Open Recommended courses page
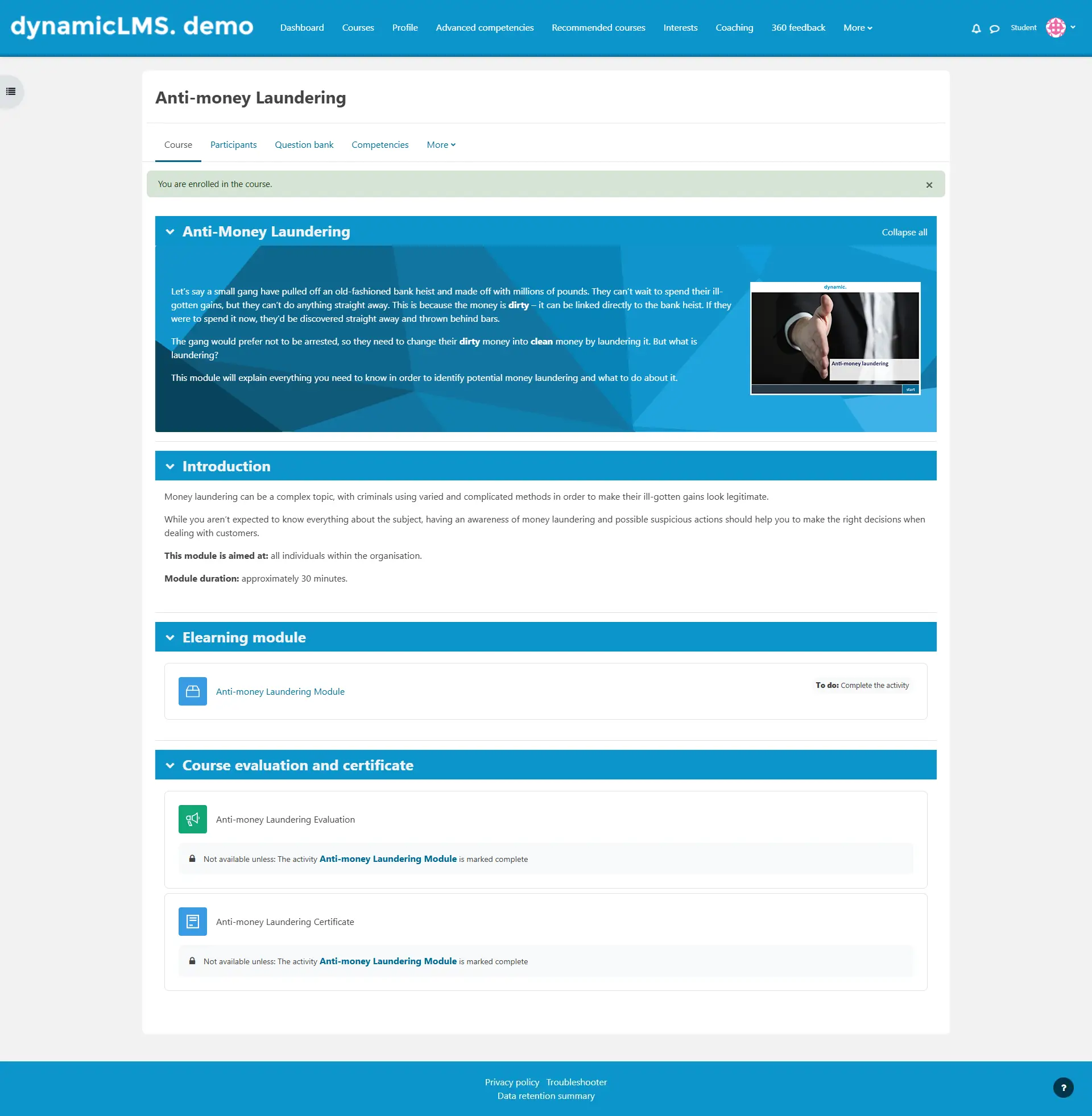Image resolution: width=1092 pixels, height=1116 pixels. (598, 27)
